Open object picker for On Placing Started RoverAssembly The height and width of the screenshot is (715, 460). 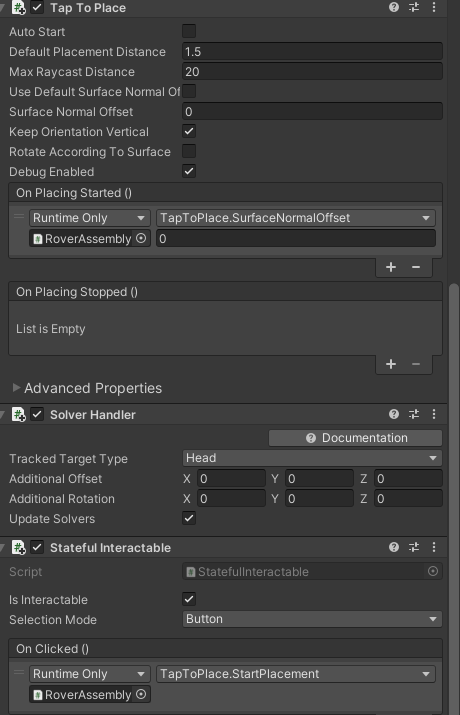(141, 238)
